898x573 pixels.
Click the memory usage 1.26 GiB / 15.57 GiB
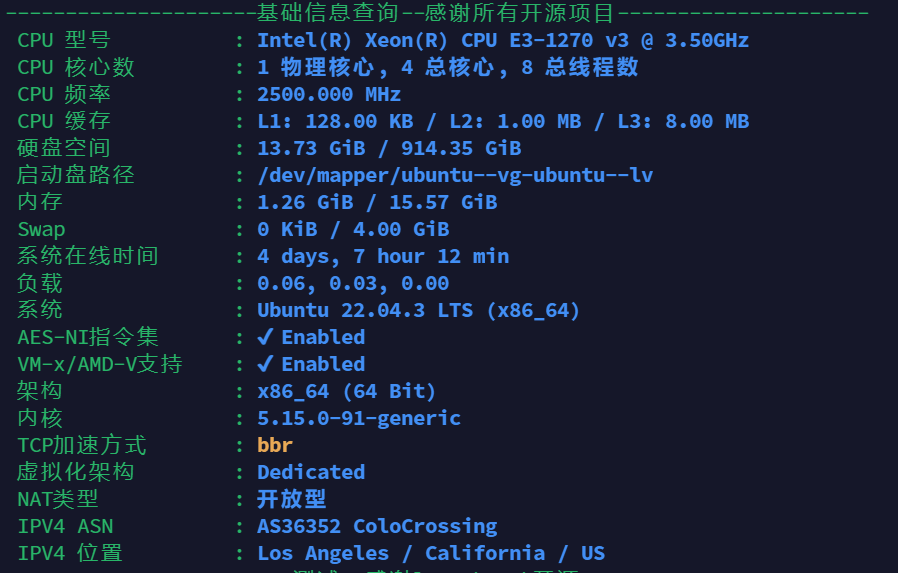377,202
